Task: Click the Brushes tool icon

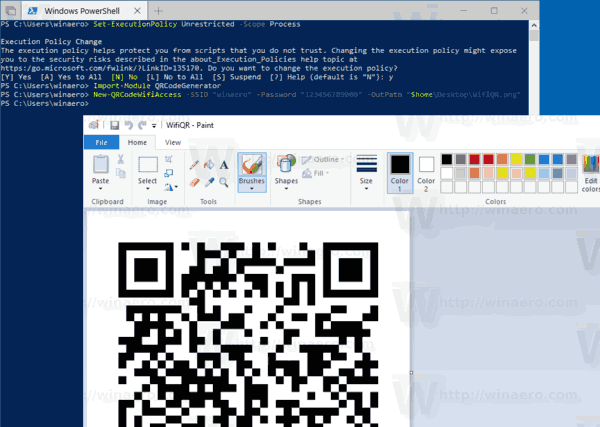Action: (x=252, y=165)
